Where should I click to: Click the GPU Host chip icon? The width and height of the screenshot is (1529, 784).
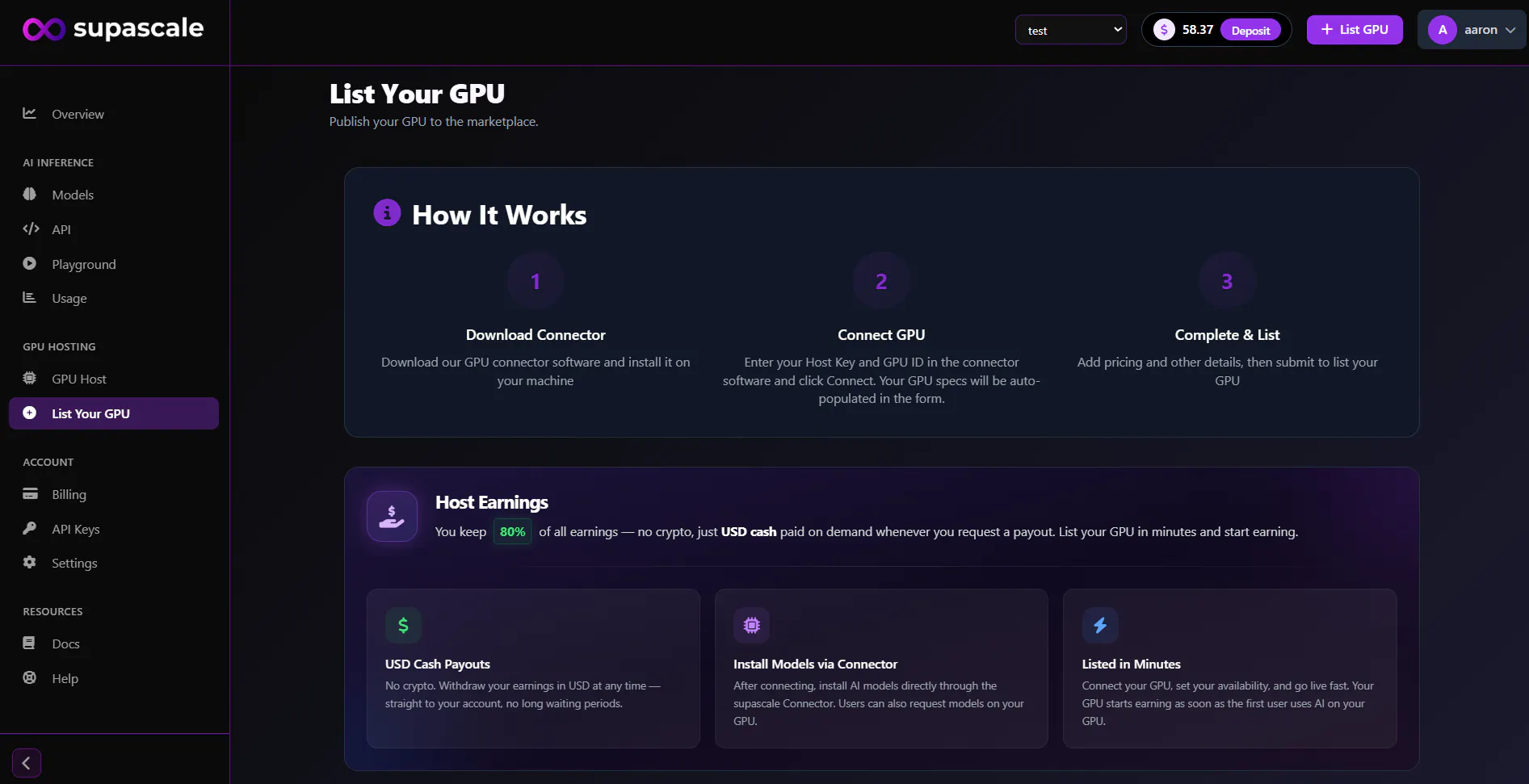pyautogui.click(x=30, y=379)
